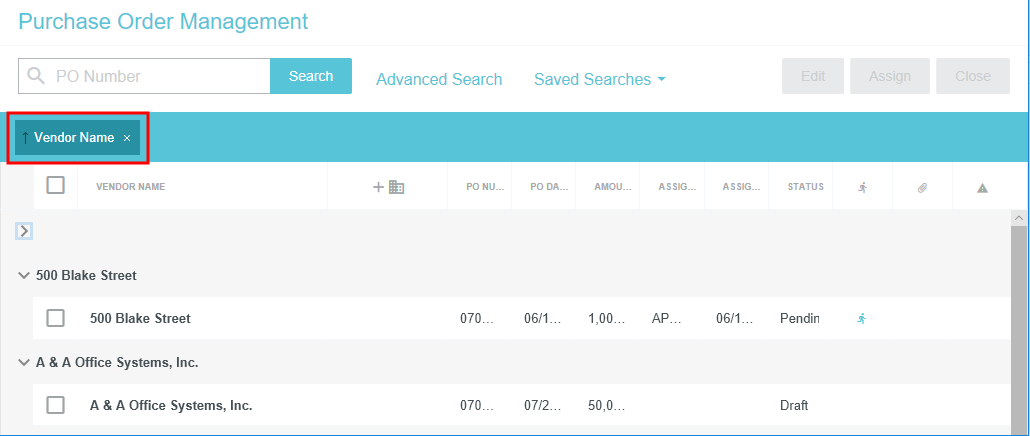Click the Vendor Name column header

[130, 187]
